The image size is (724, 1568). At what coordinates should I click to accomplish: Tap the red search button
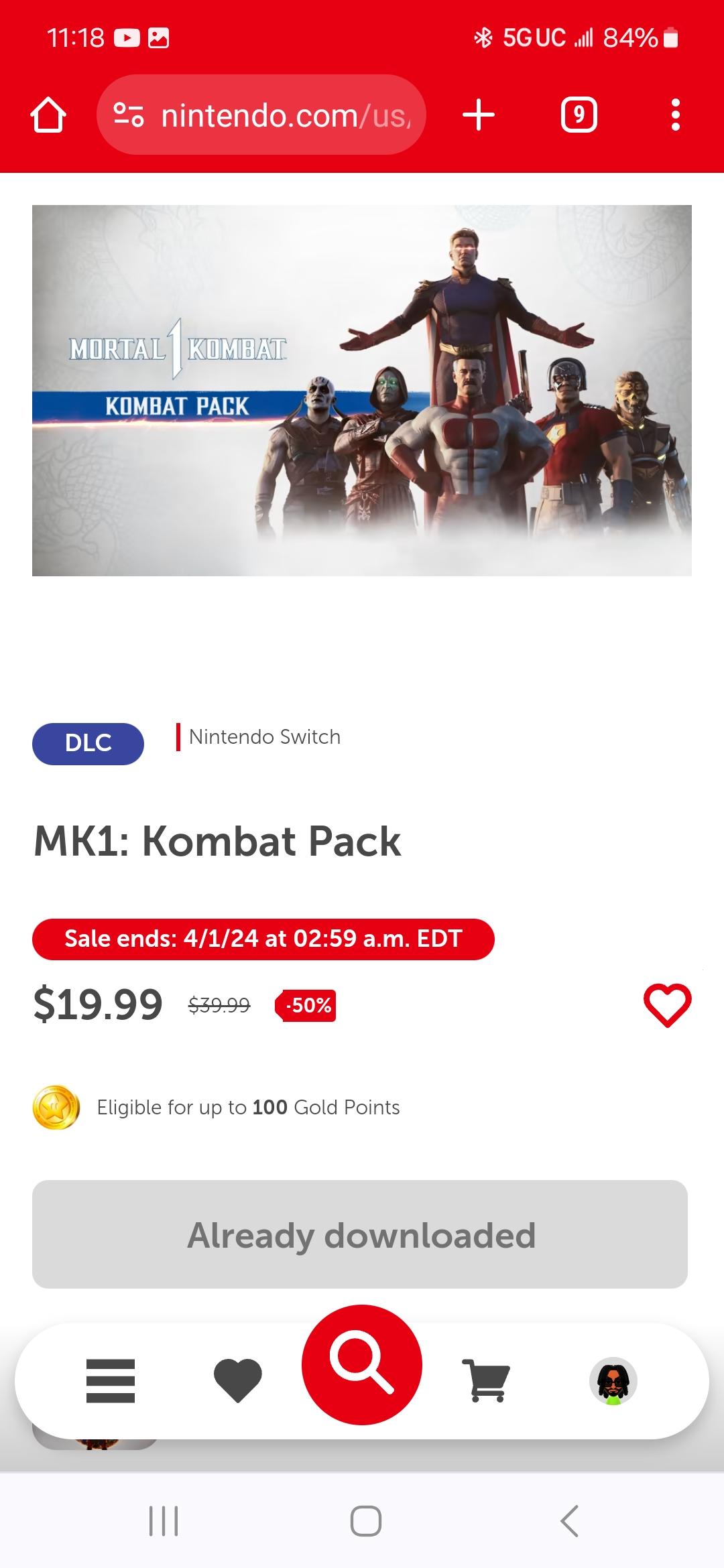362,1364
